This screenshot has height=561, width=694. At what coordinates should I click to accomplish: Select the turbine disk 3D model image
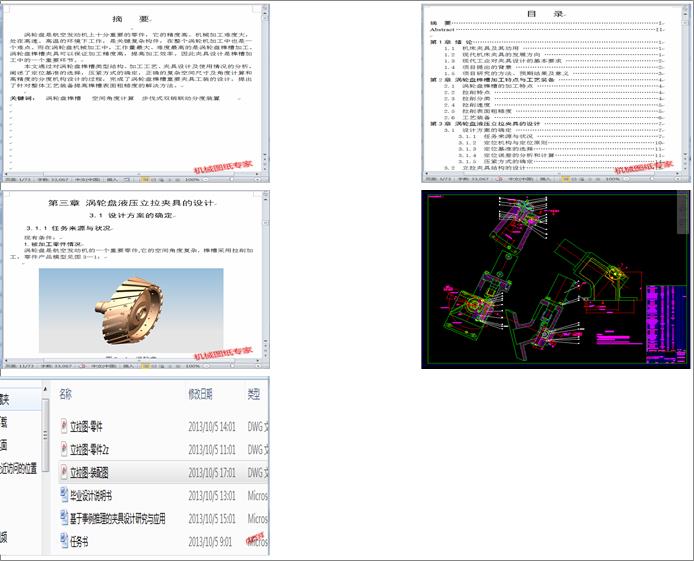point(131,310)
